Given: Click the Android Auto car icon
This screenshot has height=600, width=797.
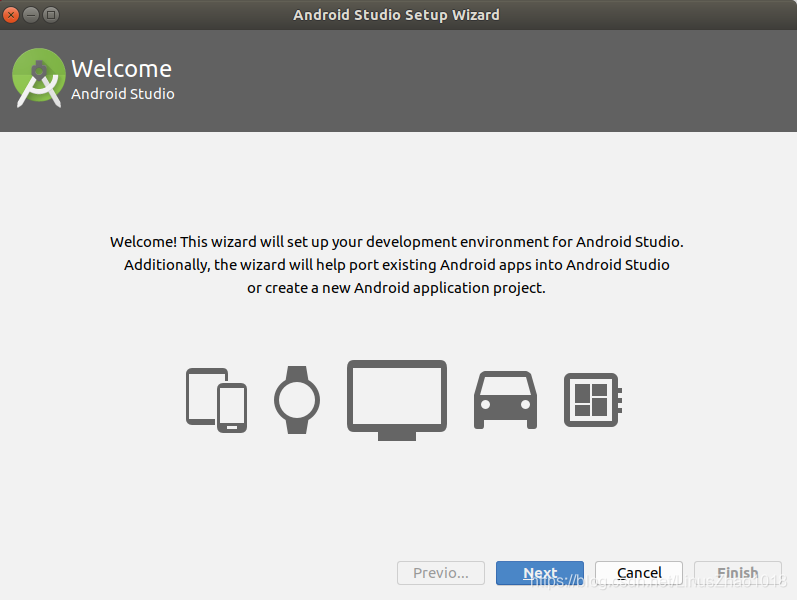Looking at the screenshot, I should [505, 400].
